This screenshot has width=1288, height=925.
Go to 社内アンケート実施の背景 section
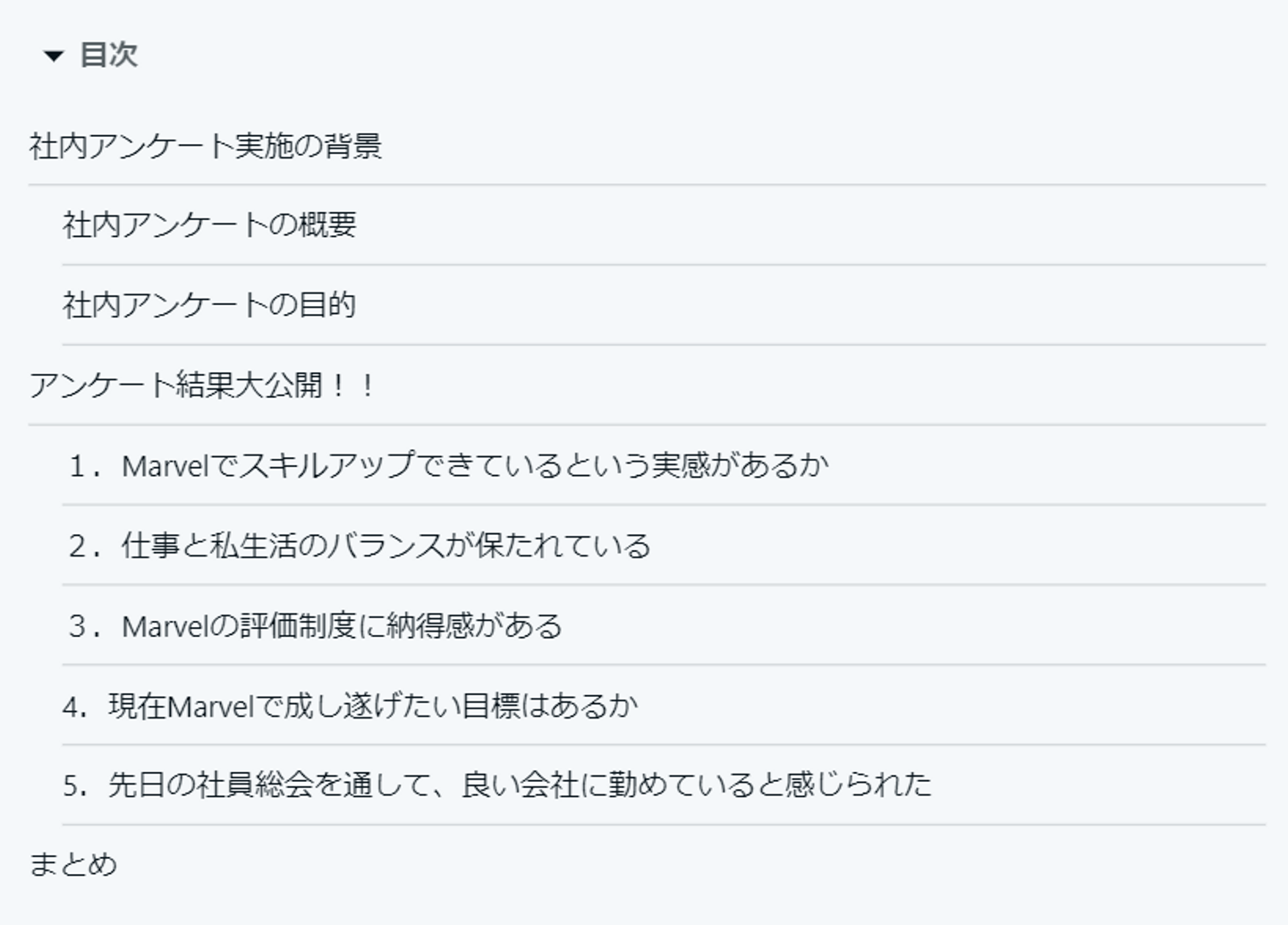coord(206,146)
